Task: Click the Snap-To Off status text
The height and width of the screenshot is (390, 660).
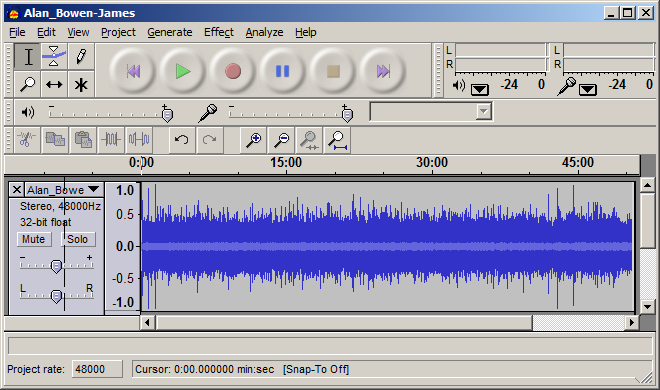Action: point(316,369)
